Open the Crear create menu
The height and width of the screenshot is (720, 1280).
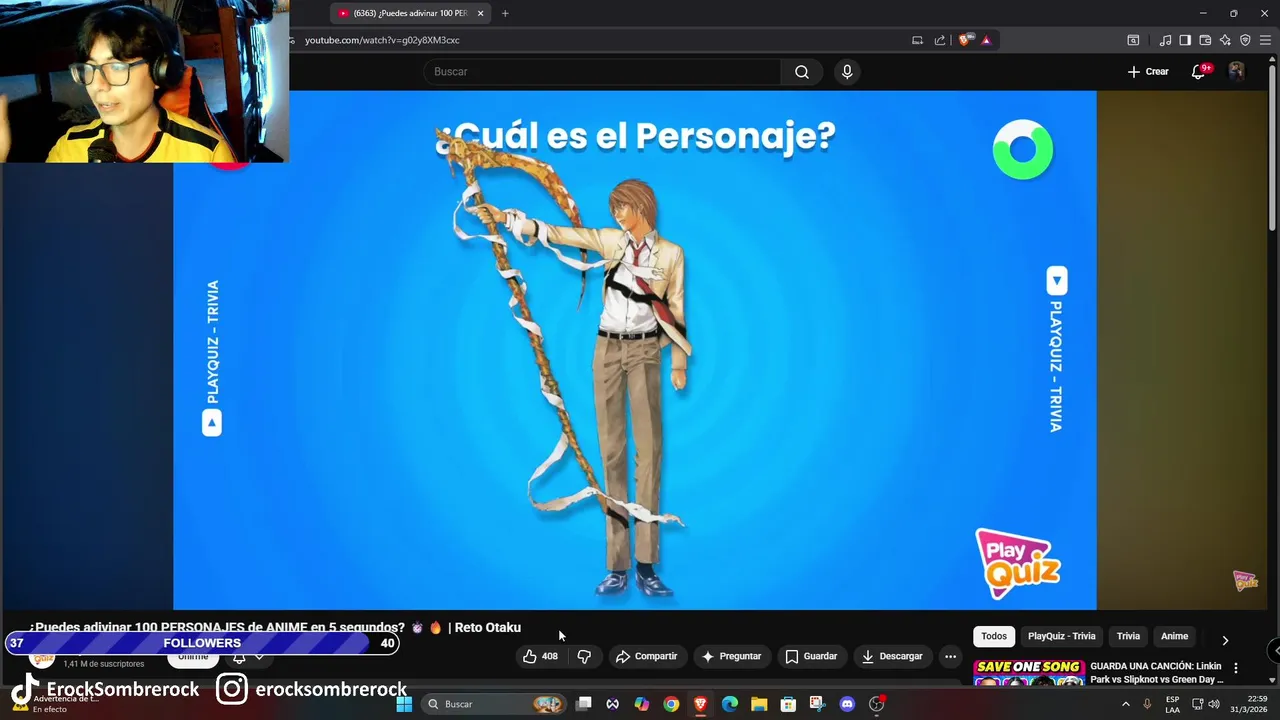click(x=1148, y=72)
